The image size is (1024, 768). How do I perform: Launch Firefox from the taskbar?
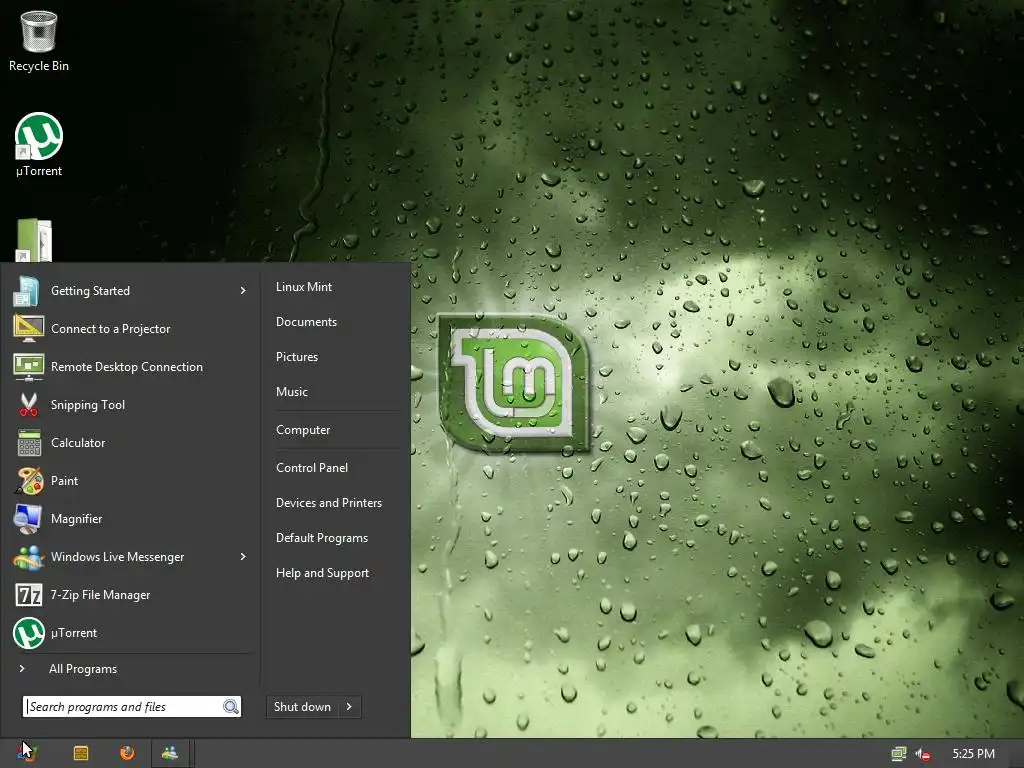(x=127, y=753)
